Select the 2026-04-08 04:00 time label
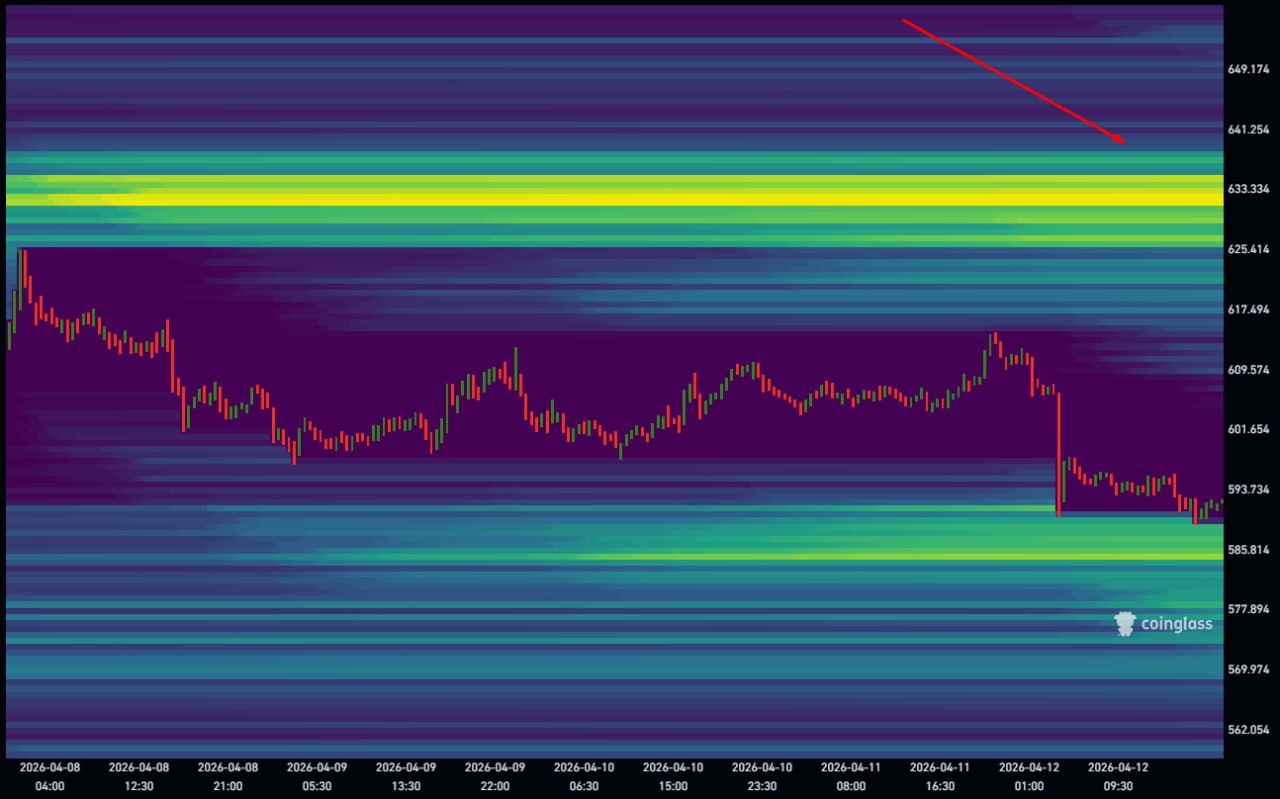Viewport: 1280px width, 799px height. tap(49, 776)
